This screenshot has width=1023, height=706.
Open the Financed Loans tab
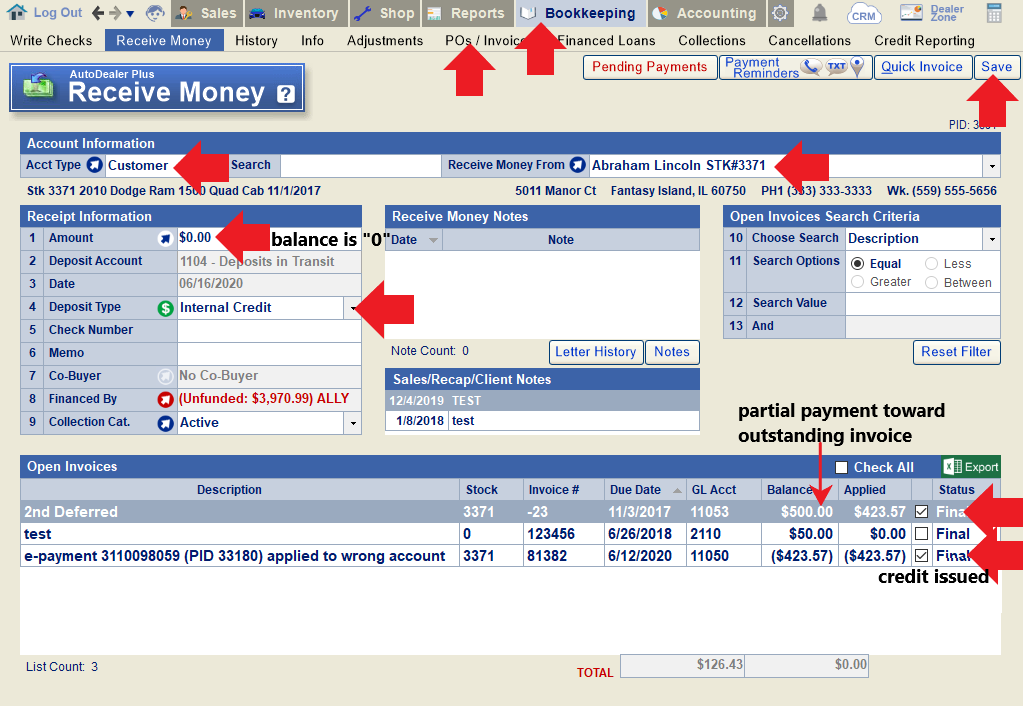pyautogui.click(x=606, y=40)
